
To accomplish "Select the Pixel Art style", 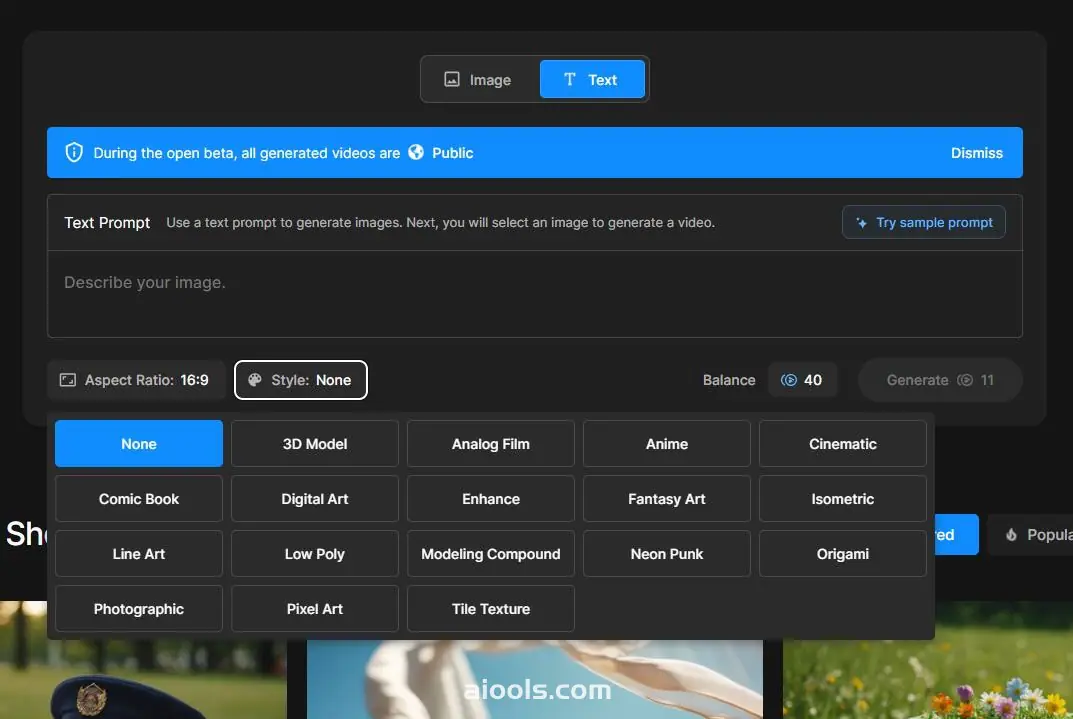I will tap(315, 609).
